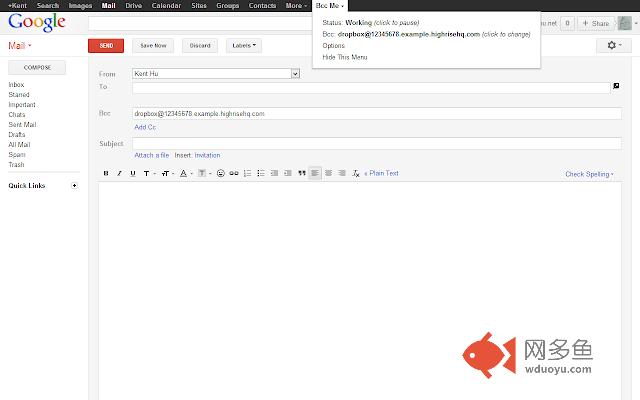Open the text color picker

[x=186, y=173]
